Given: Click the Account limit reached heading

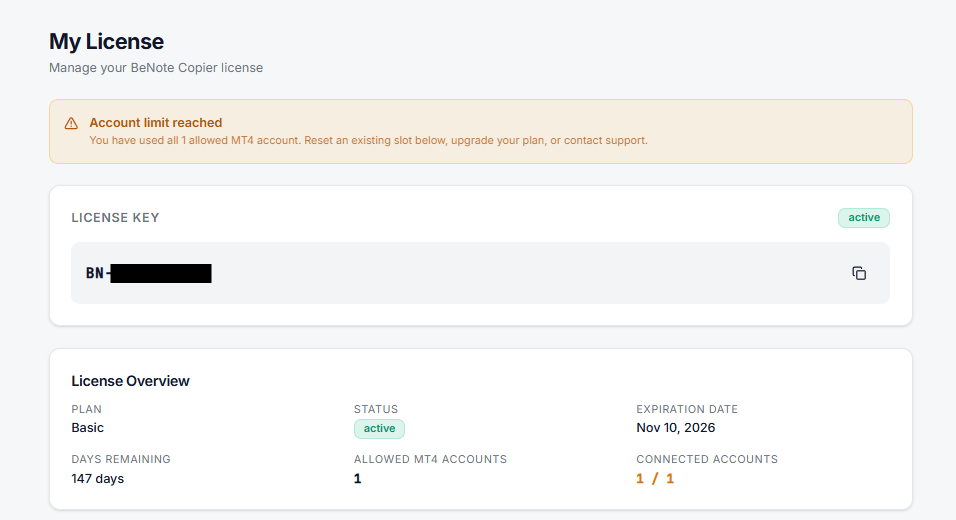Looking at the screenshot, I should tap(155, 123).
